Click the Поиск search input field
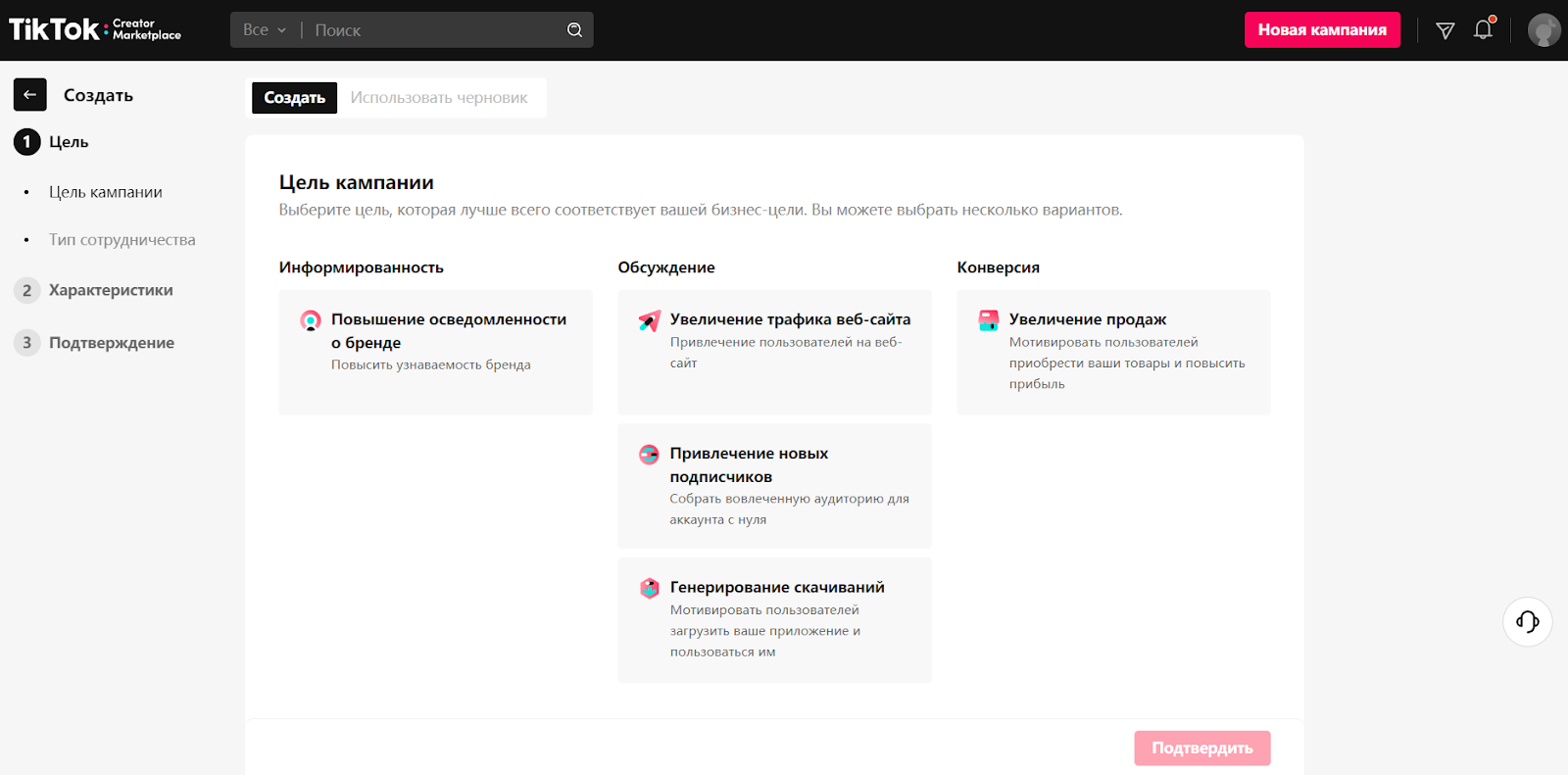Viewport: 1568px width, 775px height. tap(436, 30)
